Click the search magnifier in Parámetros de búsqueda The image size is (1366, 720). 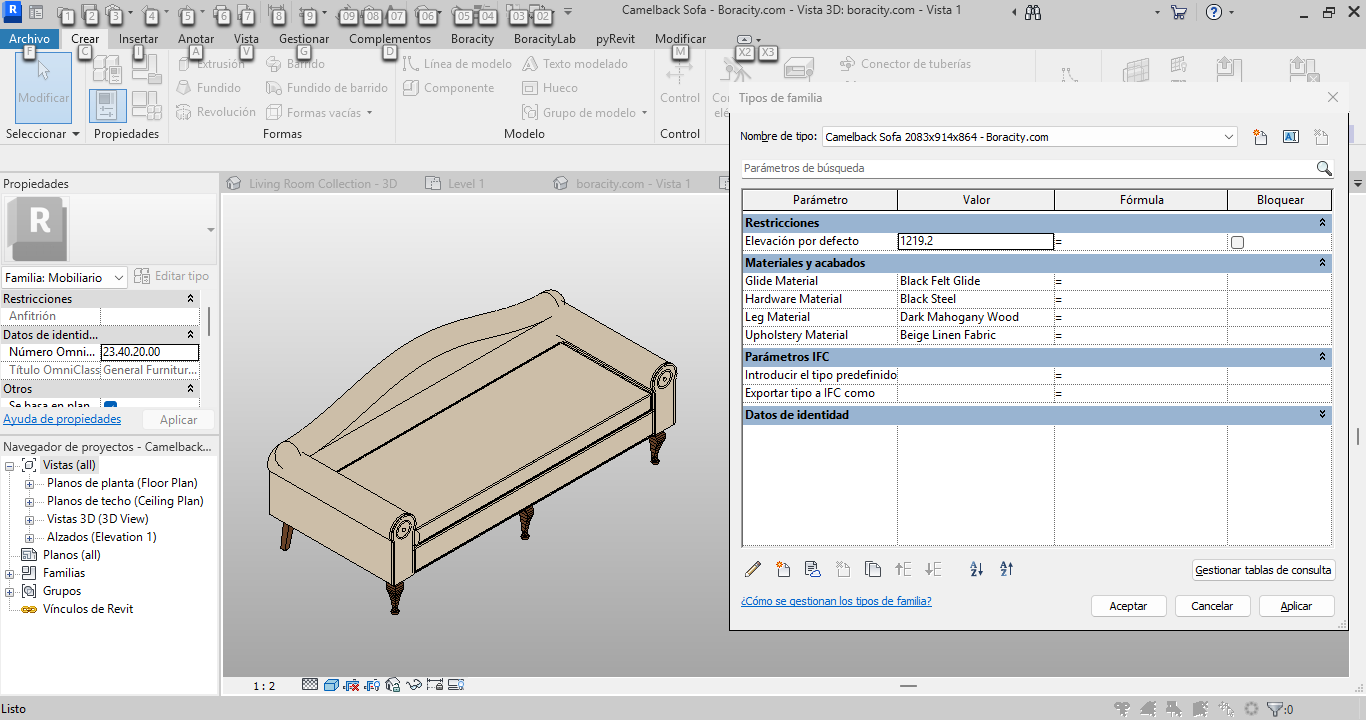pos(1324,168)
